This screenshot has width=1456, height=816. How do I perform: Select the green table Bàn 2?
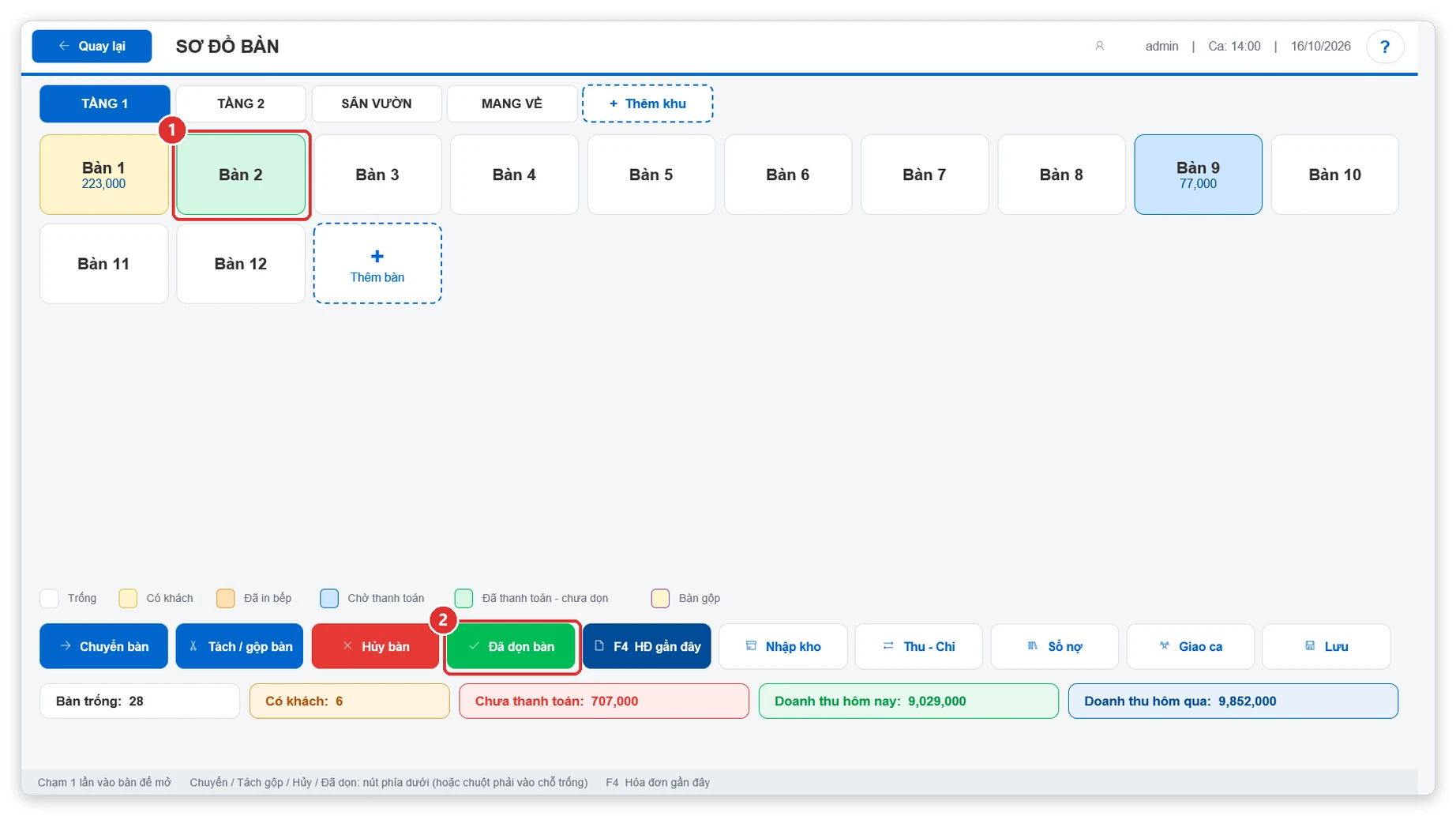click(241, 175)
